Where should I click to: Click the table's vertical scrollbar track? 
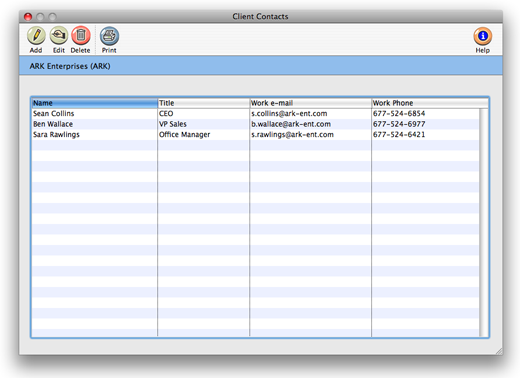[x=483, y=222]
